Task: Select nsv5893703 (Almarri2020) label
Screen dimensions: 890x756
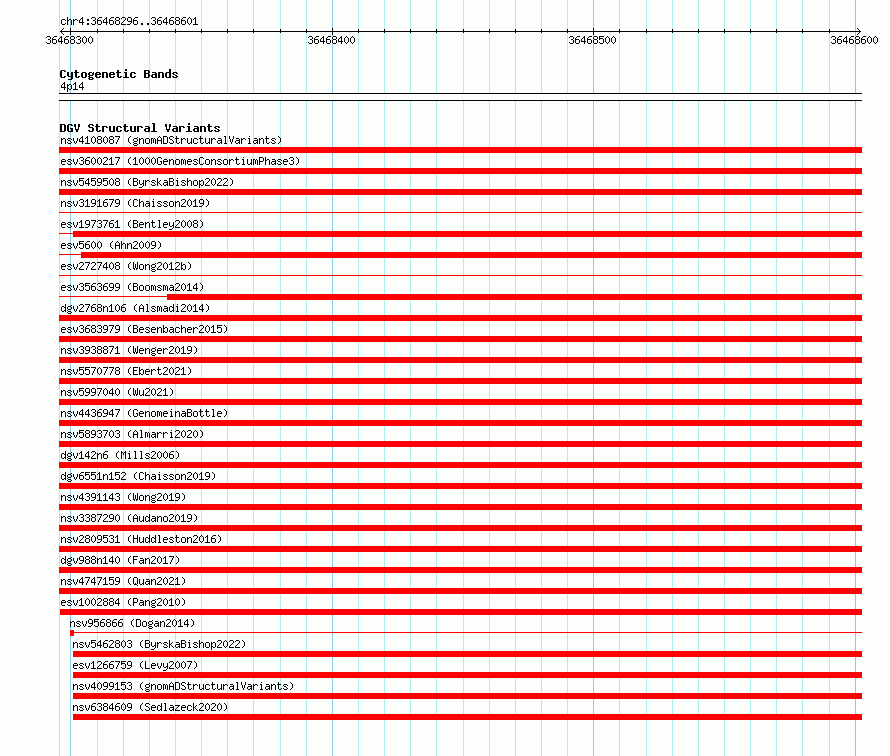Action: (x=132, y=434)
